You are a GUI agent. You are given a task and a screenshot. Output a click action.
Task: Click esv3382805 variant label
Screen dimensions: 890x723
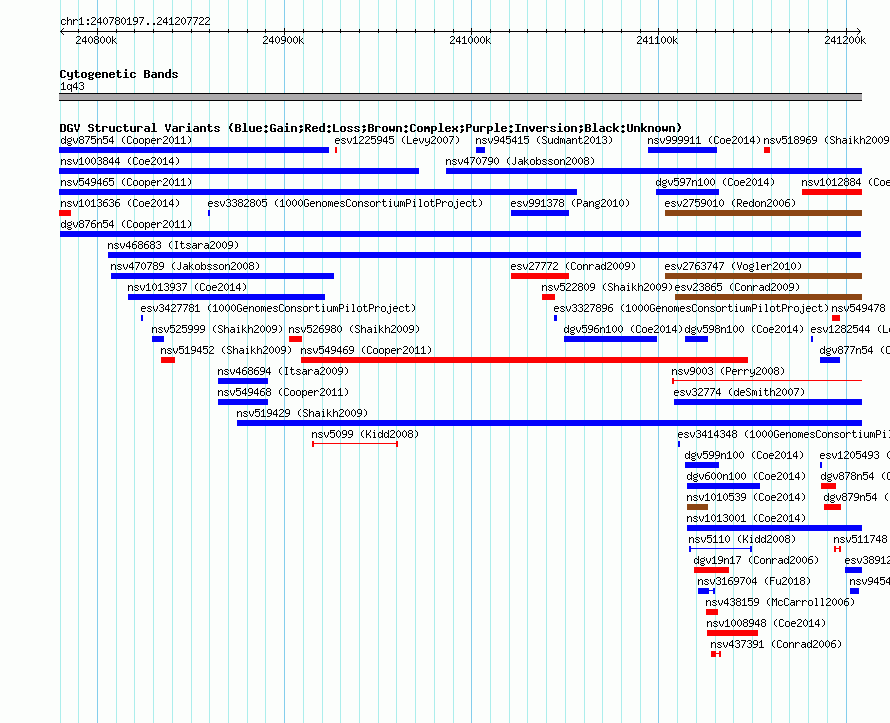click(x=345, y=203)
